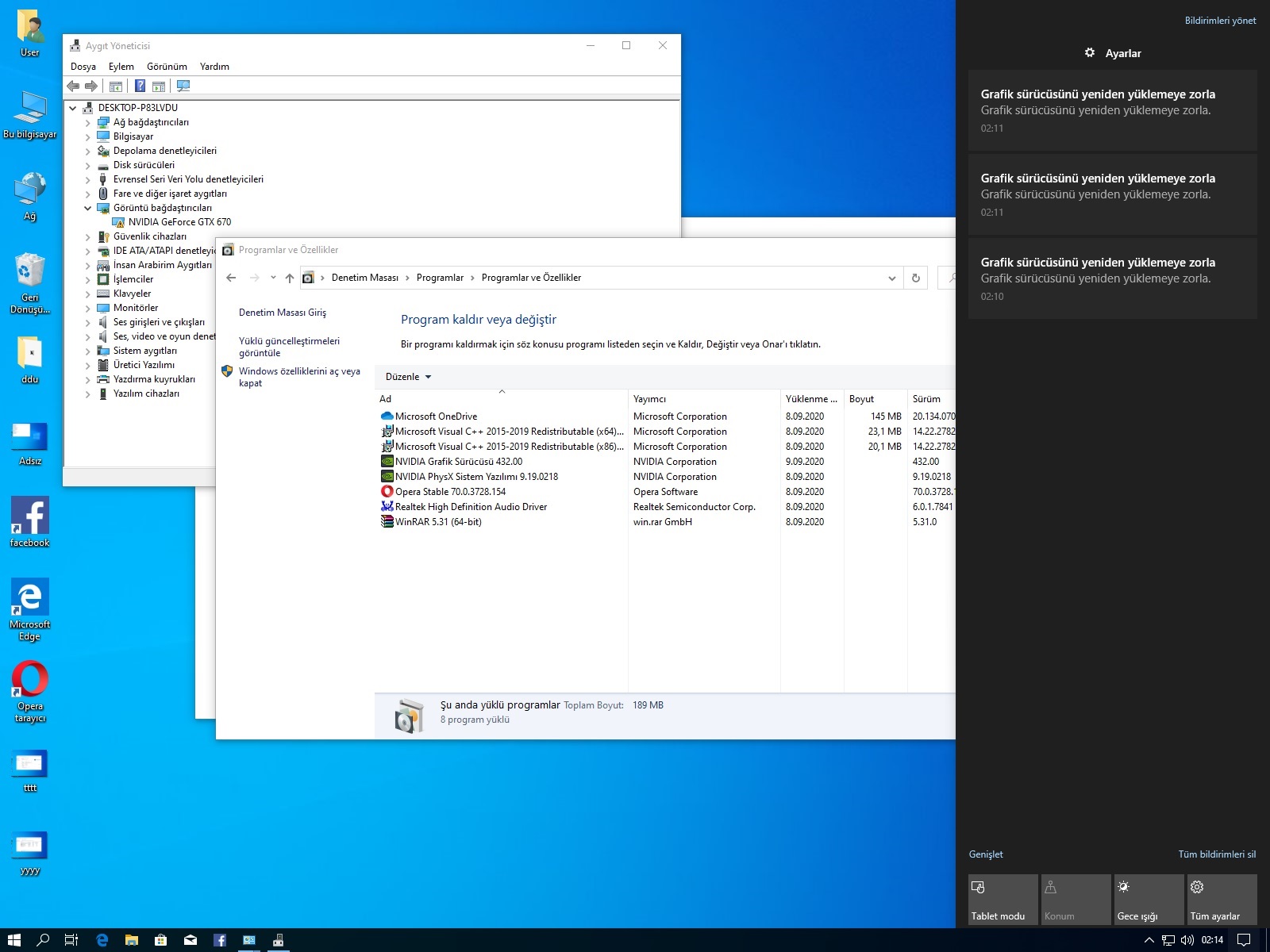Collapse Görüntü bağdaştırıcıları tree node
The image size is (1270, 952).
click(x=87, y=208)
